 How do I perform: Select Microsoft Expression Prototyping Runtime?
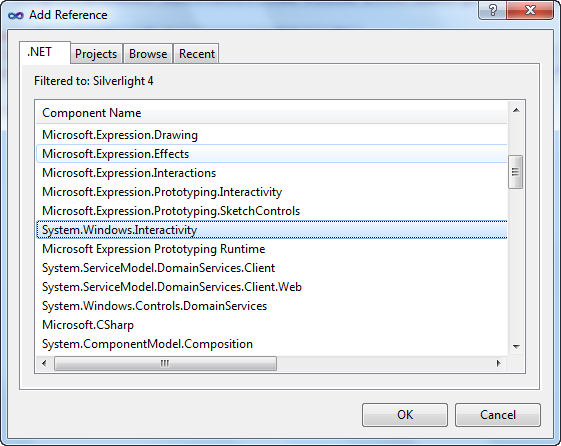pyautogui.click(x=271, y=249)
